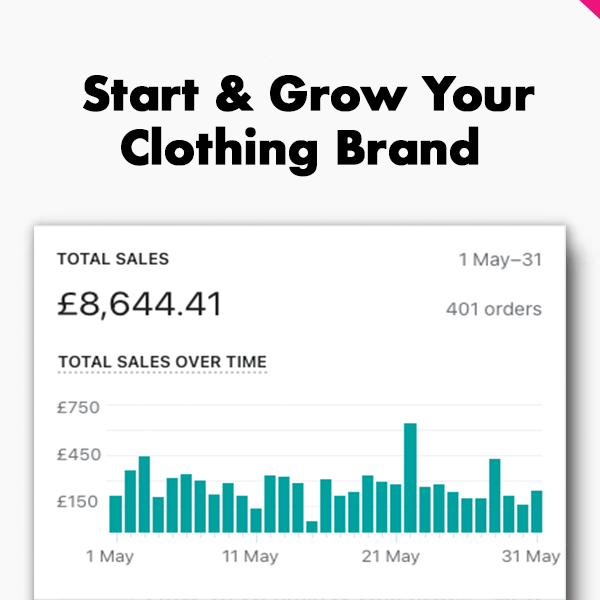Click the pink corner triangle at top right
Viewport: 600px width, 600px height.
coord(591,7)
